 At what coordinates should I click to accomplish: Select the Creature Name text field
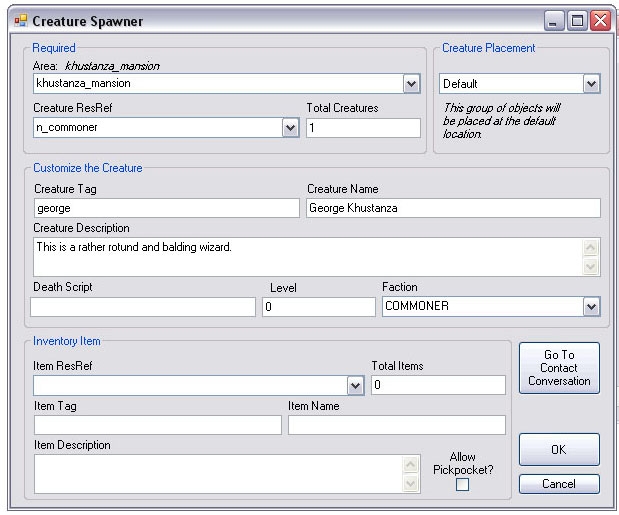453,208
